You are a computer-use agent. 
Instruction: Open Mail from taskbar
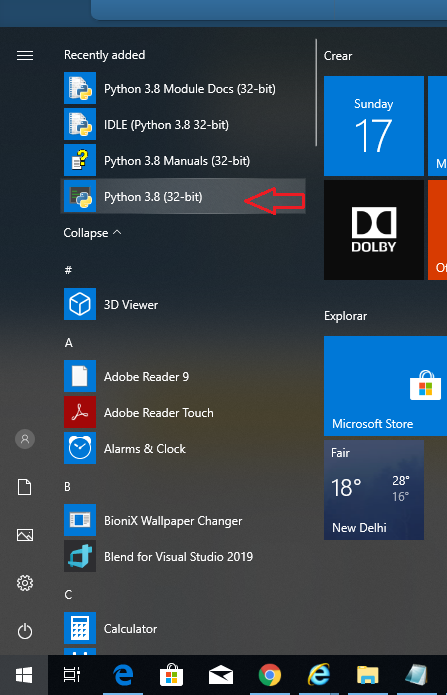pyautogui.click(x=221, y=675)
